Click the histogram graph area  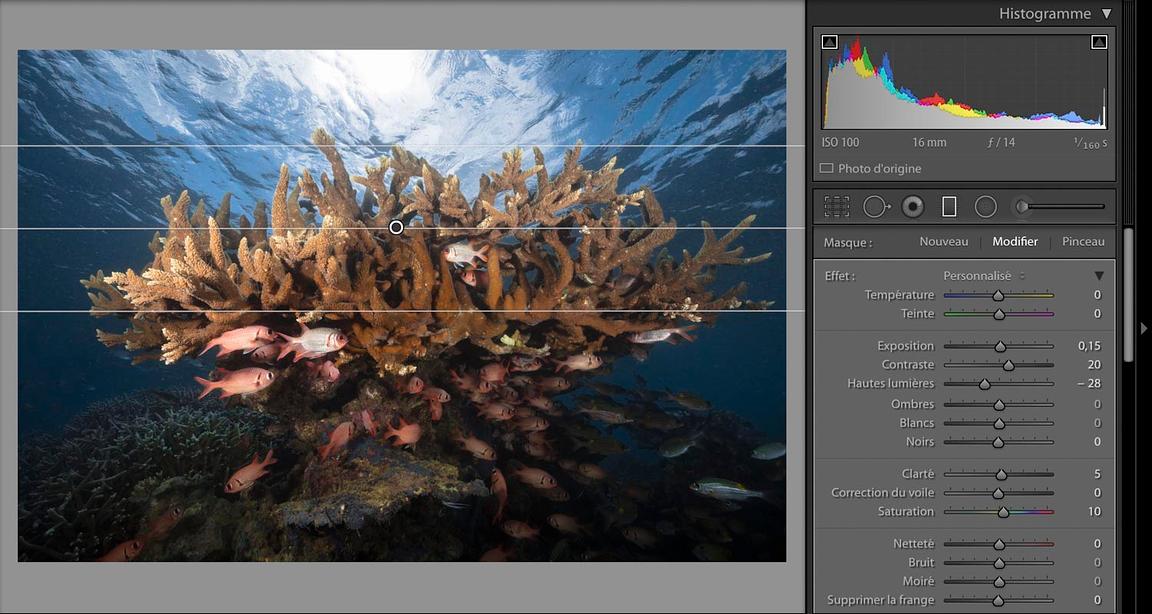pos(964,82)
